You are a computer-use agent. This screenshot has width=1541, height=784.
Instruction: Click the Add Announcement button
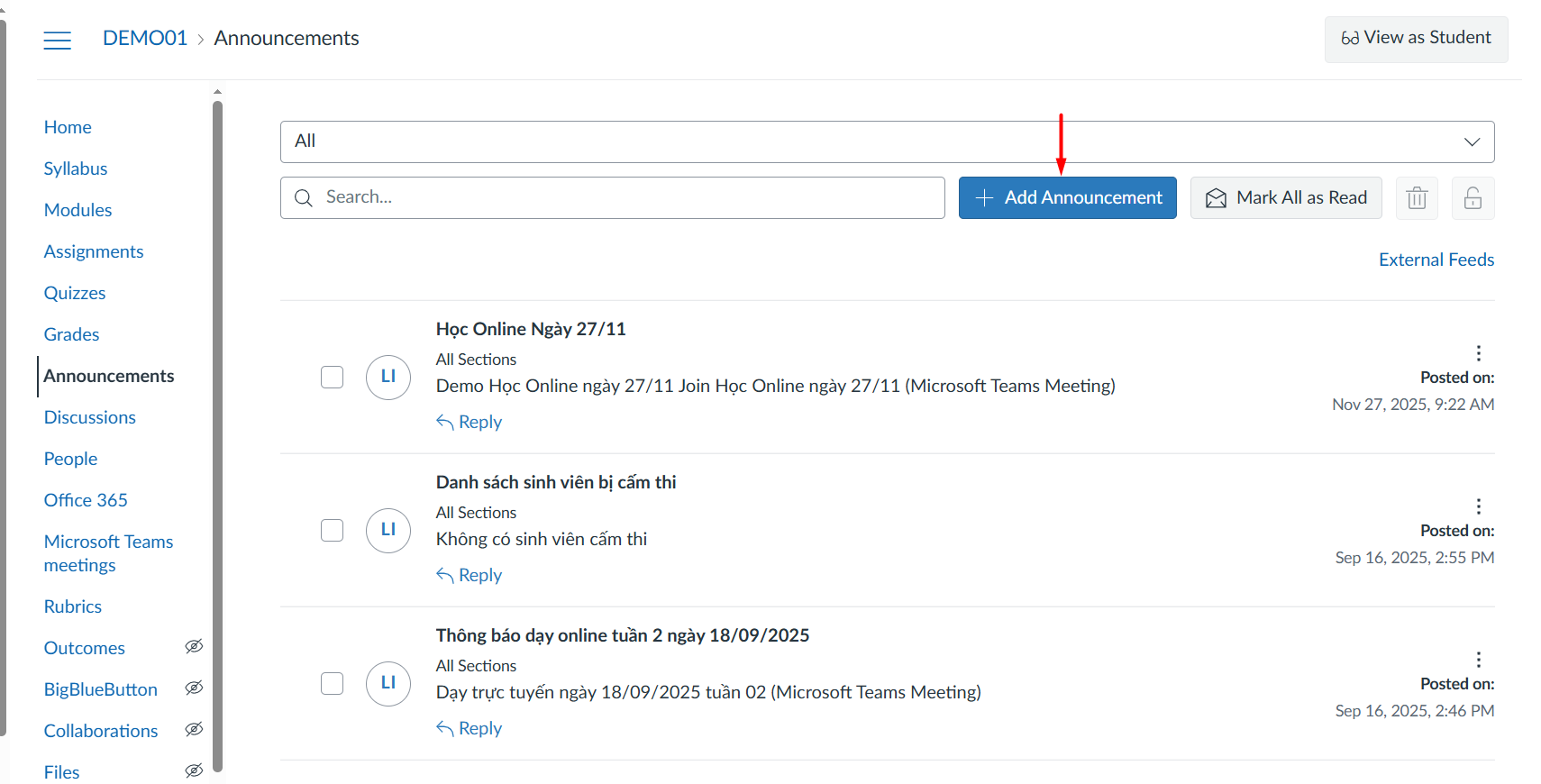coord(1067,197)
